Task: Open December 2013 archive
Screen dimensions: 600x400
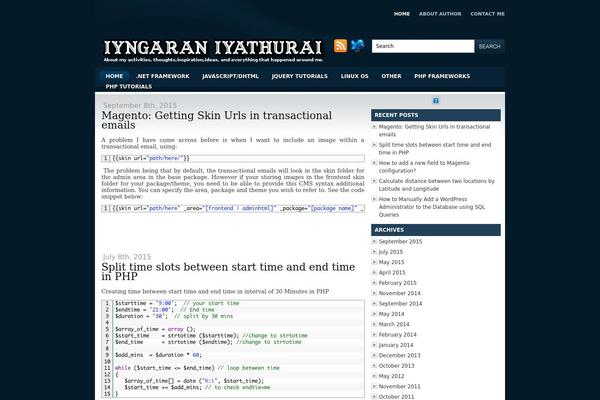Action: (399, 355)
